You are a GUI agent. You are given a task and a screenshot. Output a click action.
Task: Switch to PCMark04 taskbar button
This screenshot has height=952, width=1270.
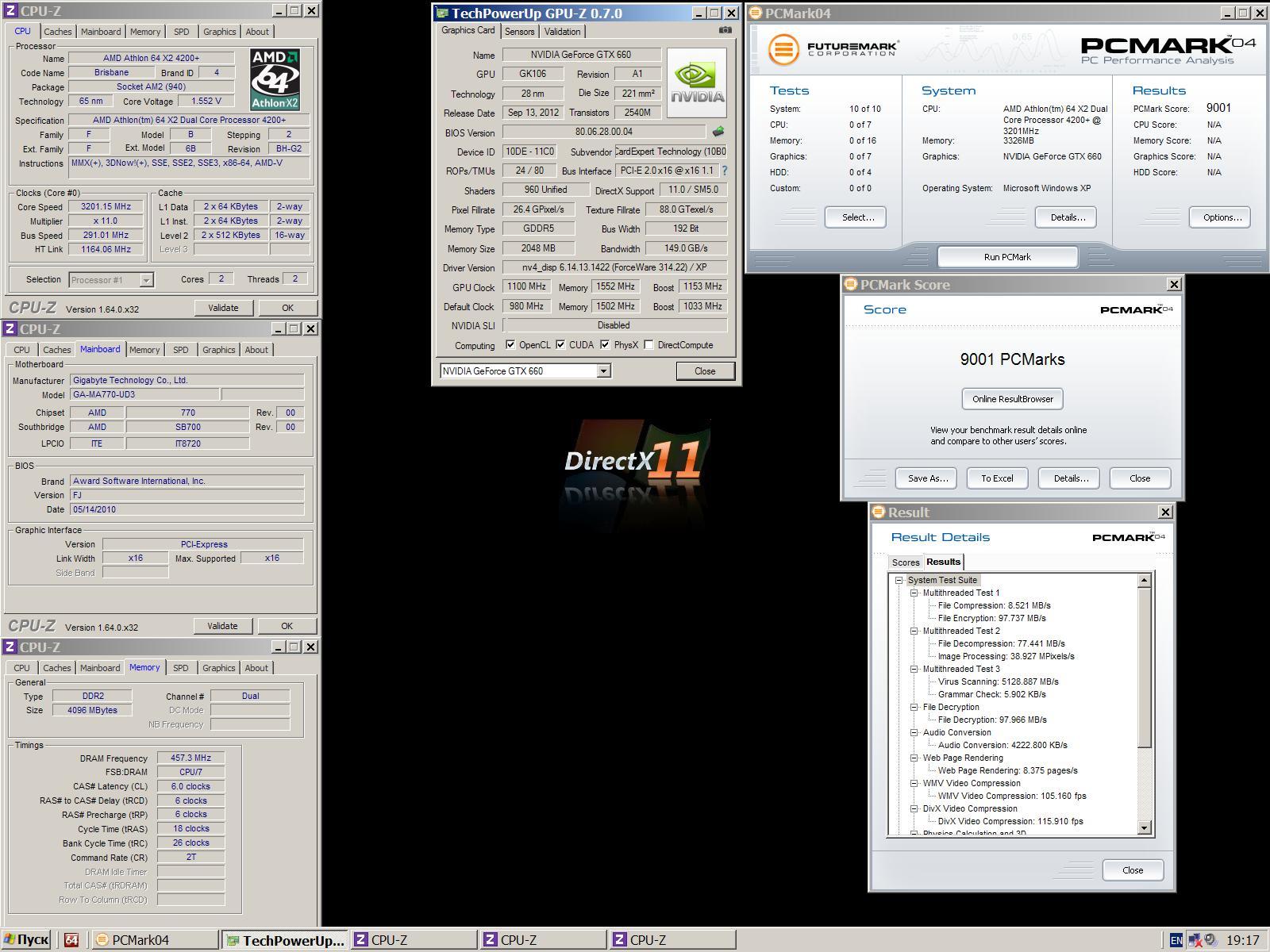point(155,940)
